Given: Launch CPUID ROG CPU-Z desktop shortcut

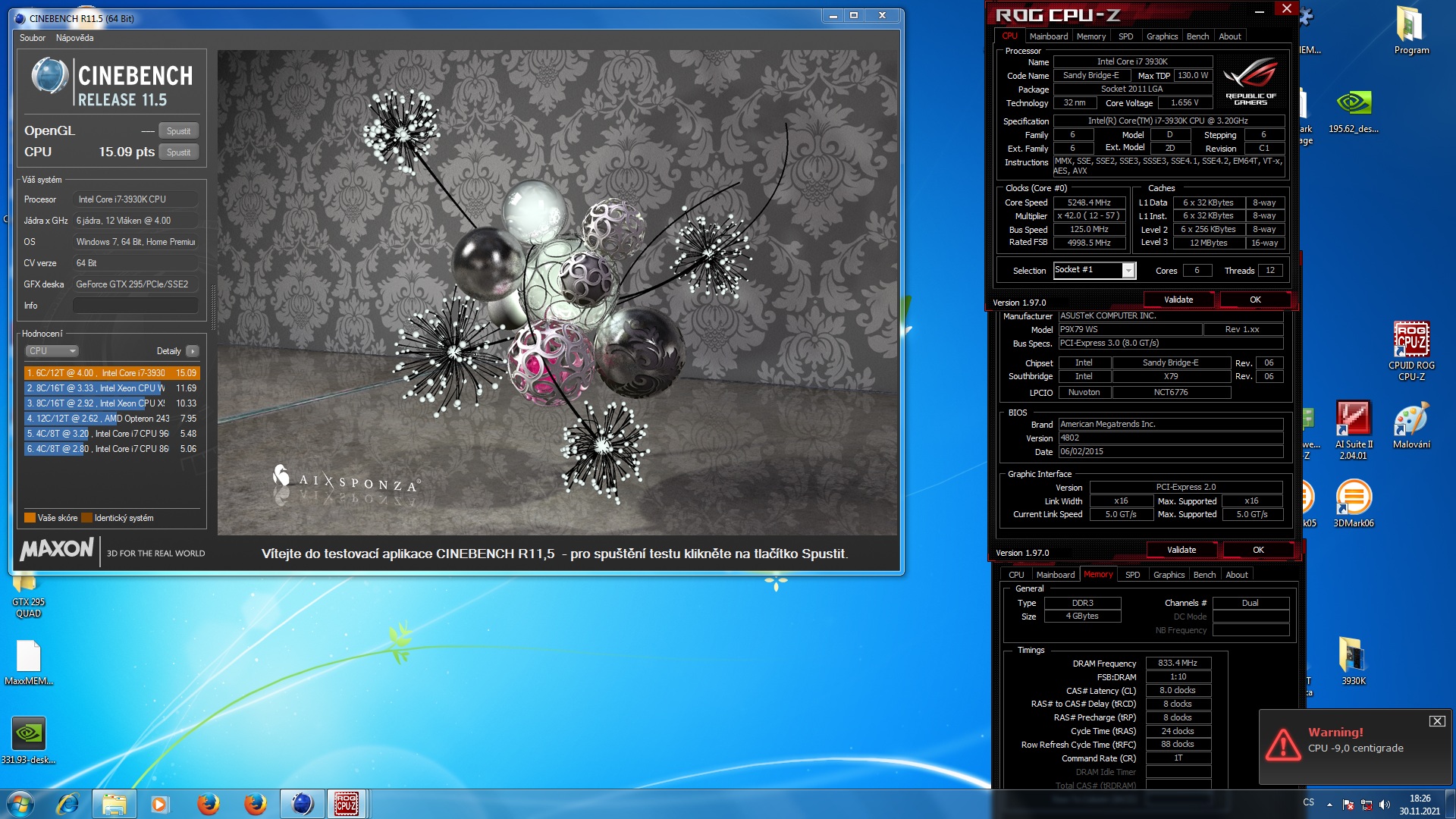Looking at the screenshot, I should click(x=1411, y=350).
